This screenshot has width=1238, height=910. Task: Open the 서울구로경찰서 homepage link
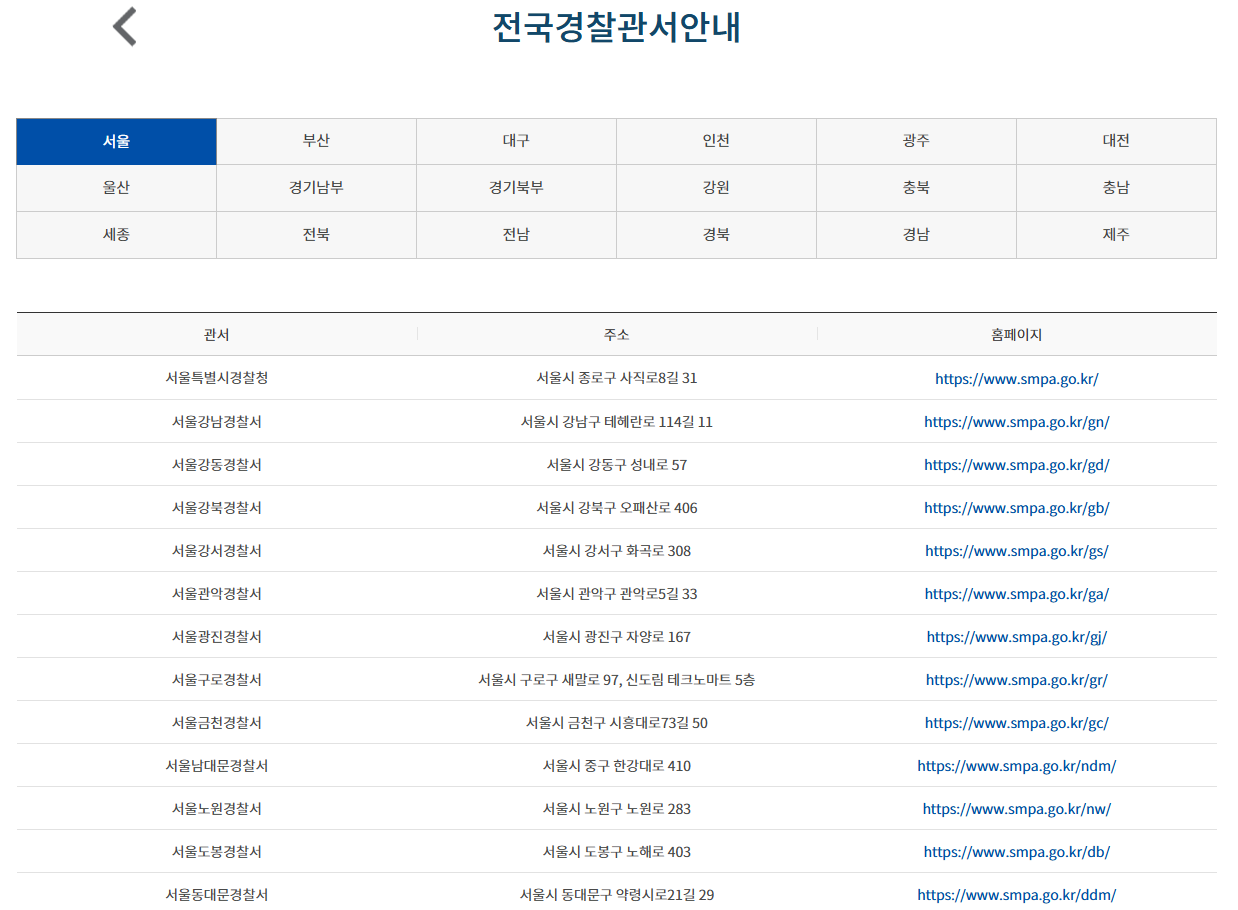coord(1017,679)
